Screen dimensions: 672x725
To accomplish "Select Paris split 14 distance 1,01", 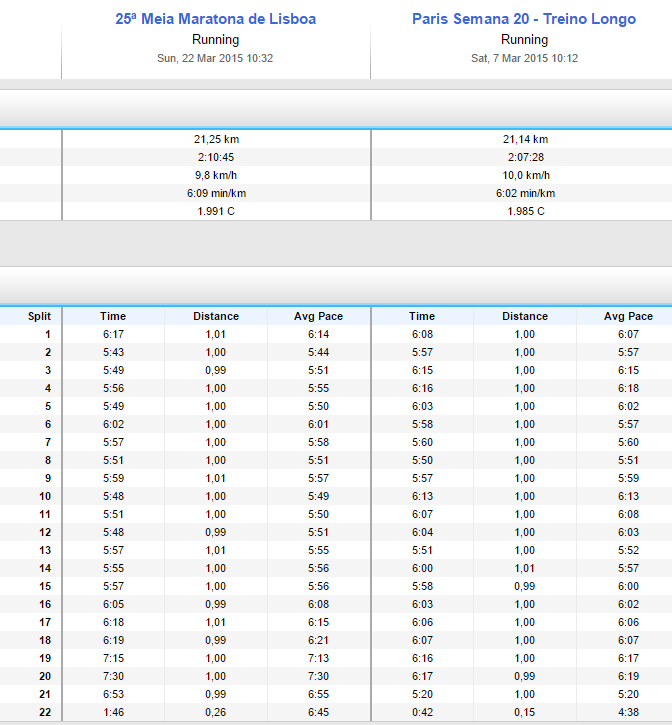I will (x=524, y=568).
